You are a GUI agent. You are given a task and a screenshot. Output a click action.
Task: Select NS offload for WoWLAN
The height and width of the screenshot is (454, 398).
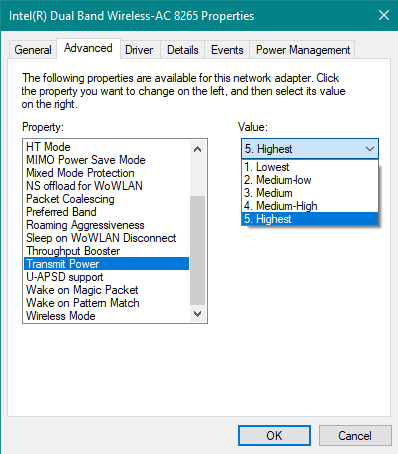[x=106, y=186]
